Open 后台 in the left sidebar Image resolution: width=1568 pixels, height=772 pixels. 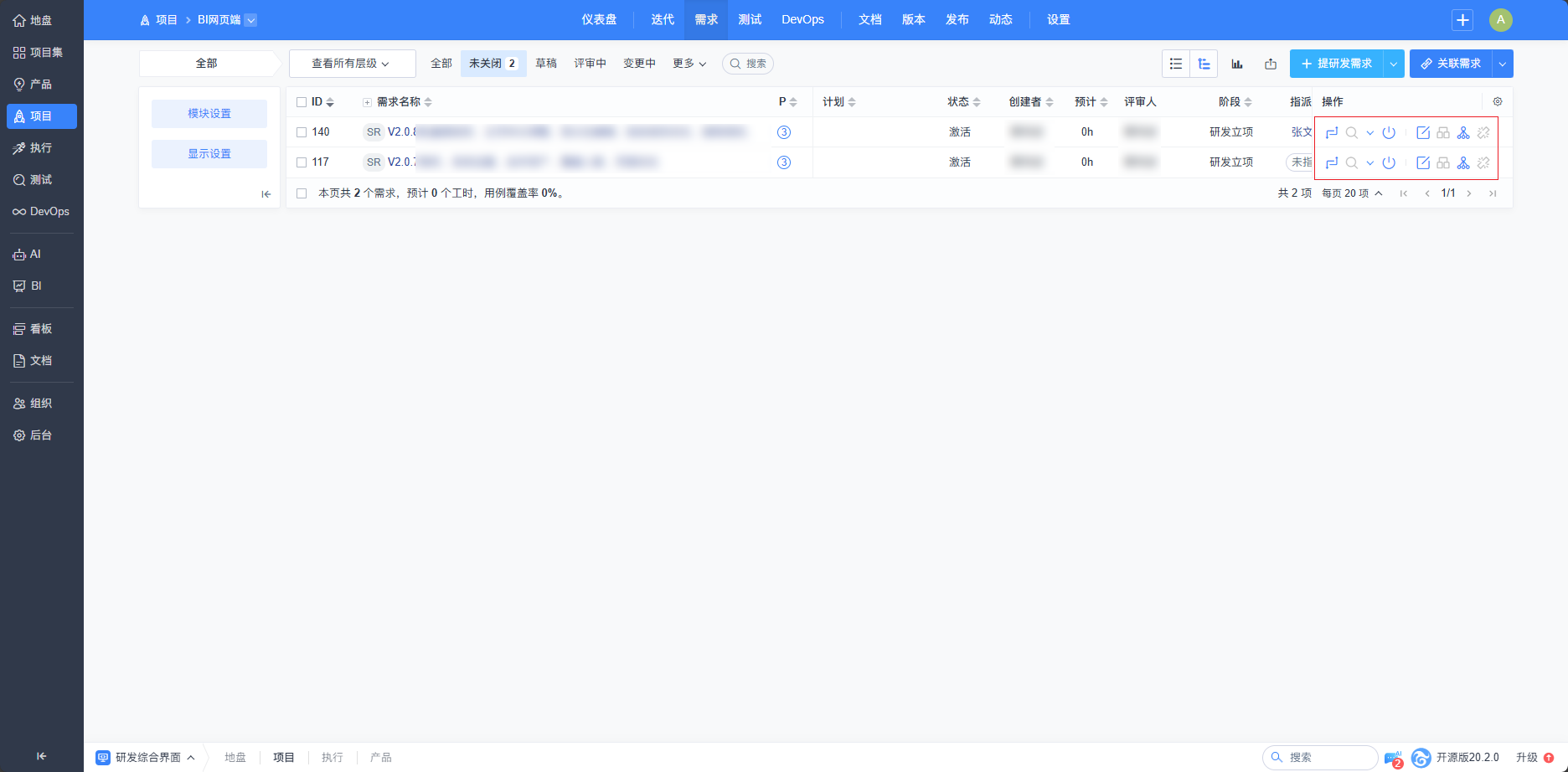click(x=42, y=435)
